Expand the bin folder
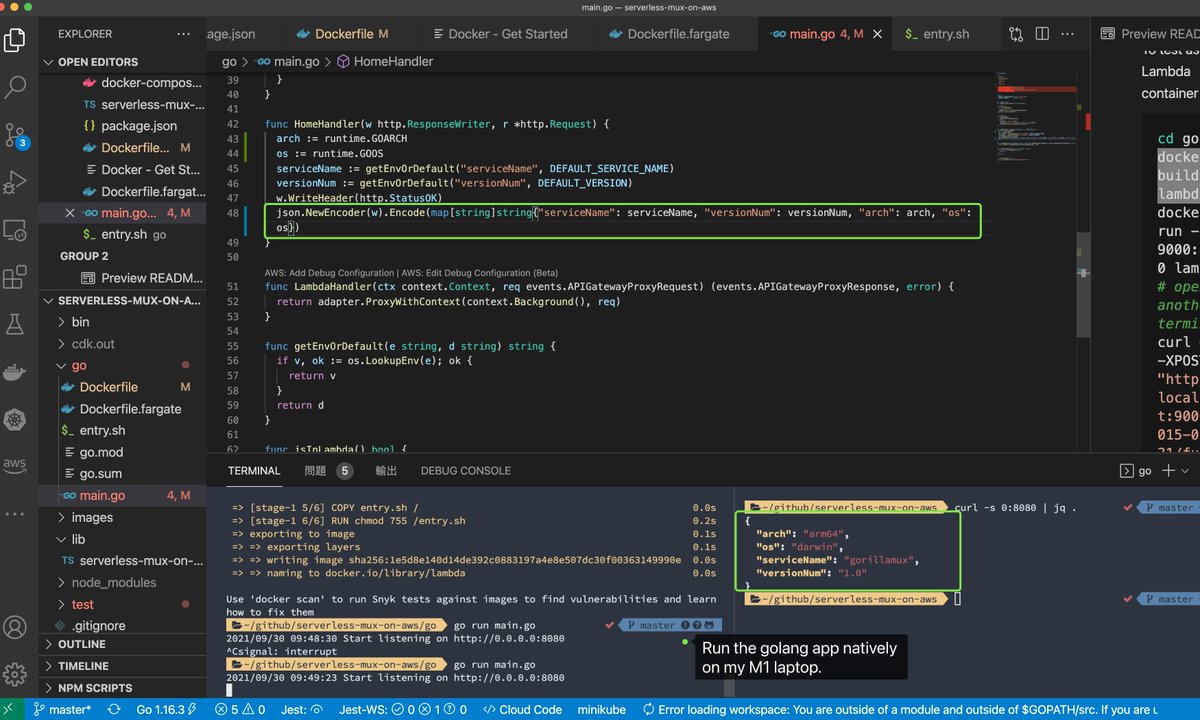This screenshot has width=1200, height=720. coord(80,322)
